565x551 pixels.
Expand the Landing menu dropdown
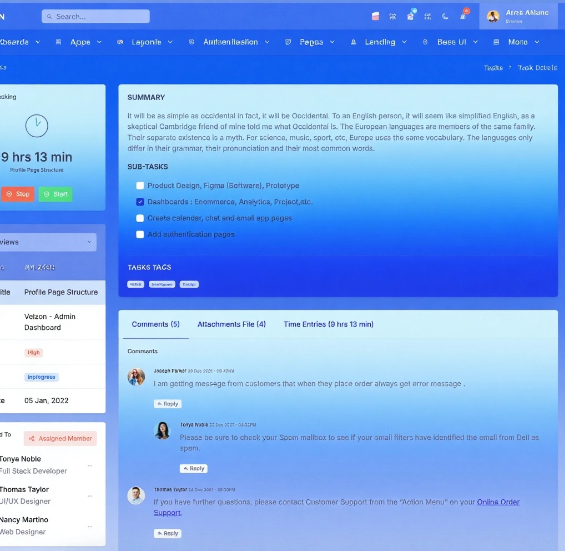[379, 42]
